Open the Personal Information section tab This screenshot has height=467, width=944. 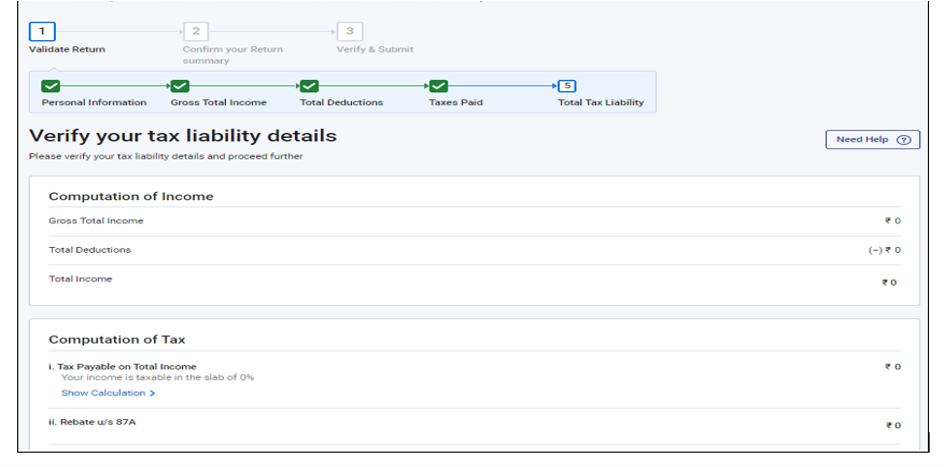coord(94,102)
